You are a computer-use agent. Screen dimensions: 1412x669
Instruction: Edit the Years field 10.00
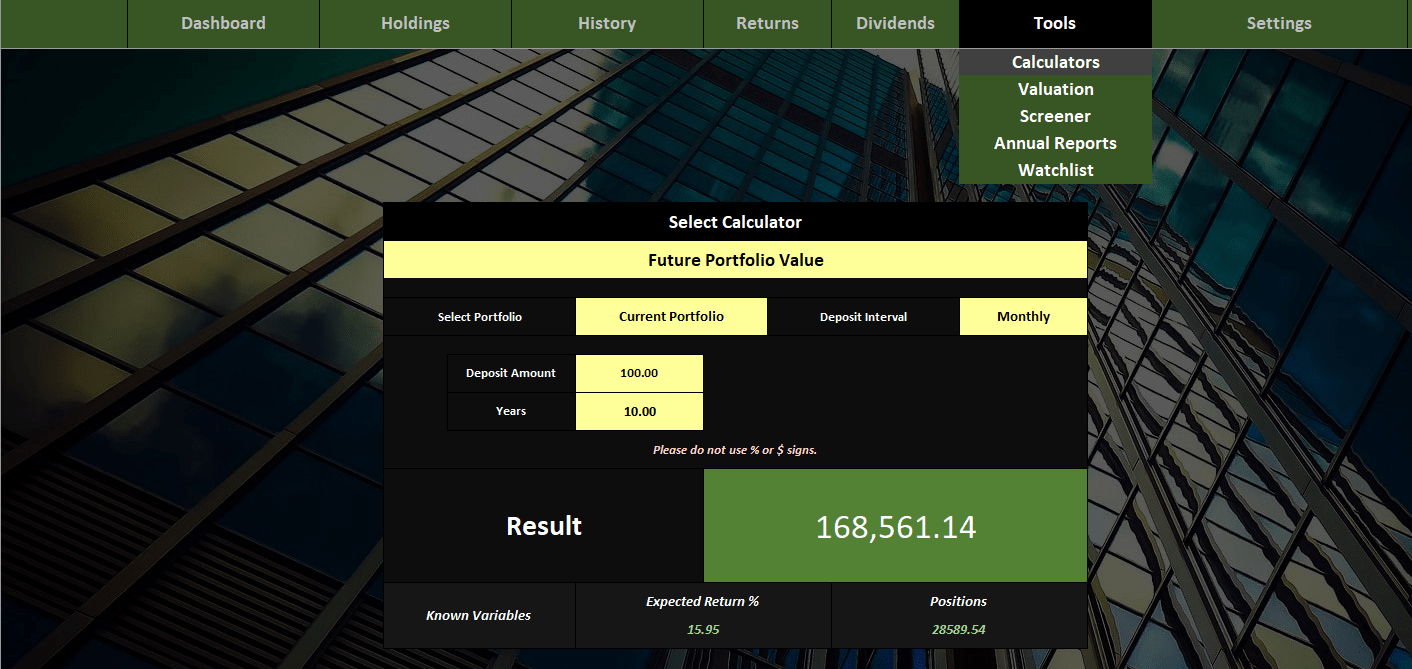click(639, 411)
